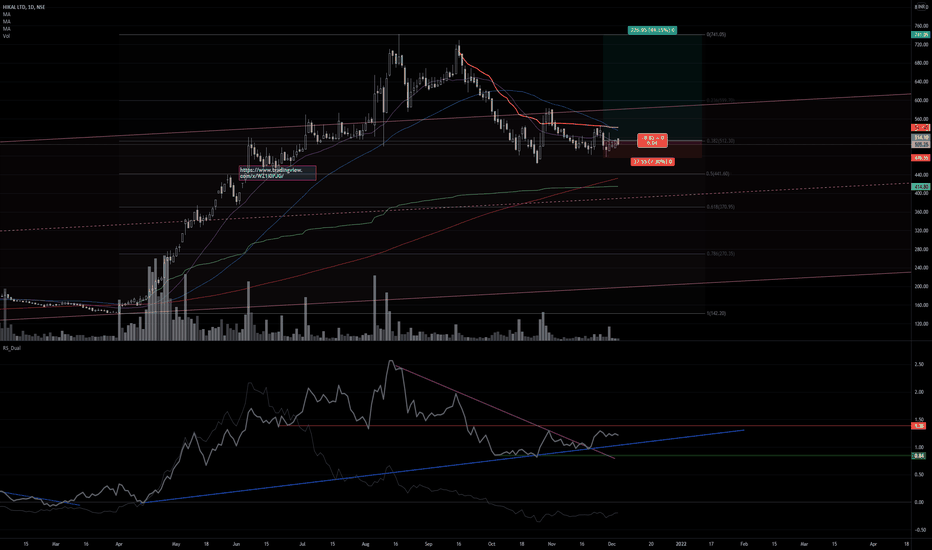Click the -0.50 label on the RS axis
The image size is (932, 550).
click(x=919, y=530)
